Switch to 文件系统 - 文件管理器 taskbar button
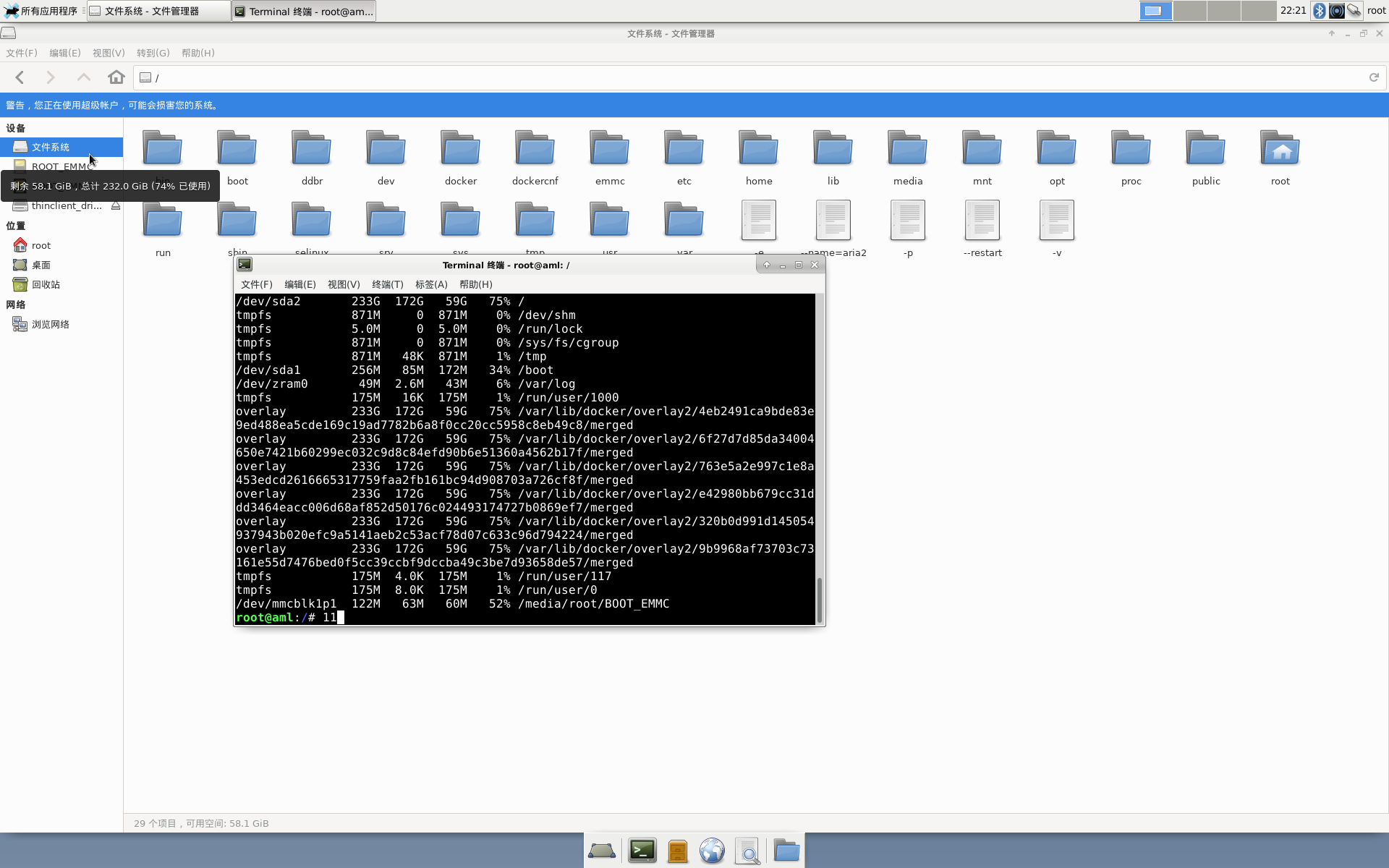Image resolution: width=1389 pixels, height=868 pixels. coord(158,11)
